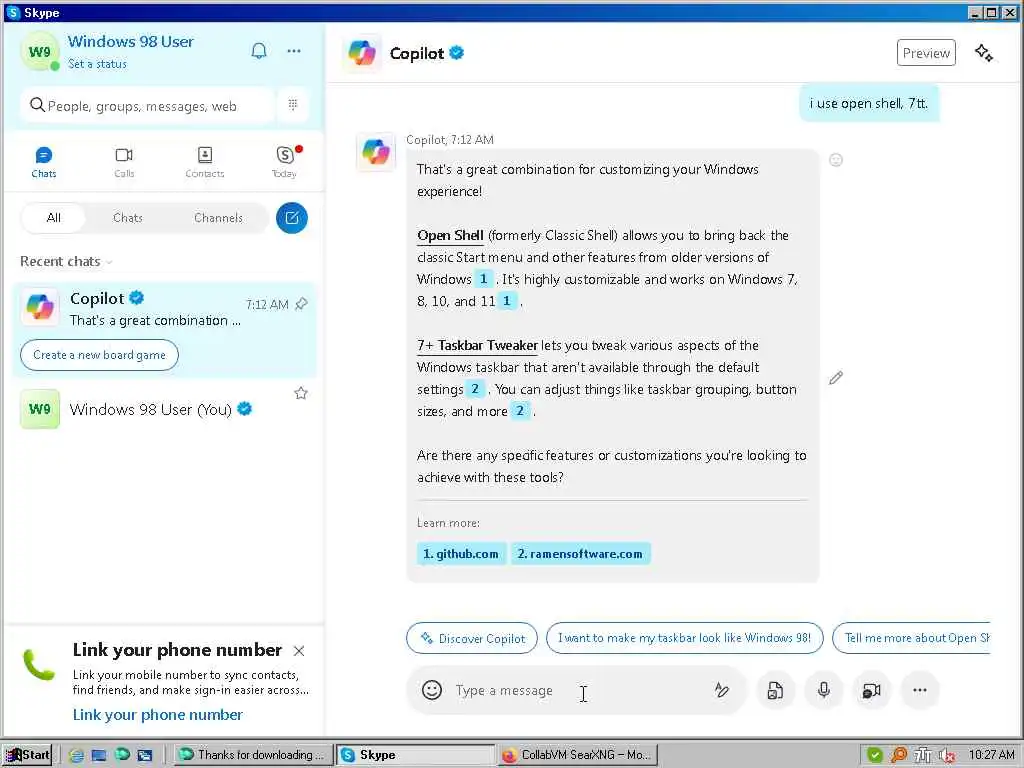Open the notifications bell

click(259, 51)
